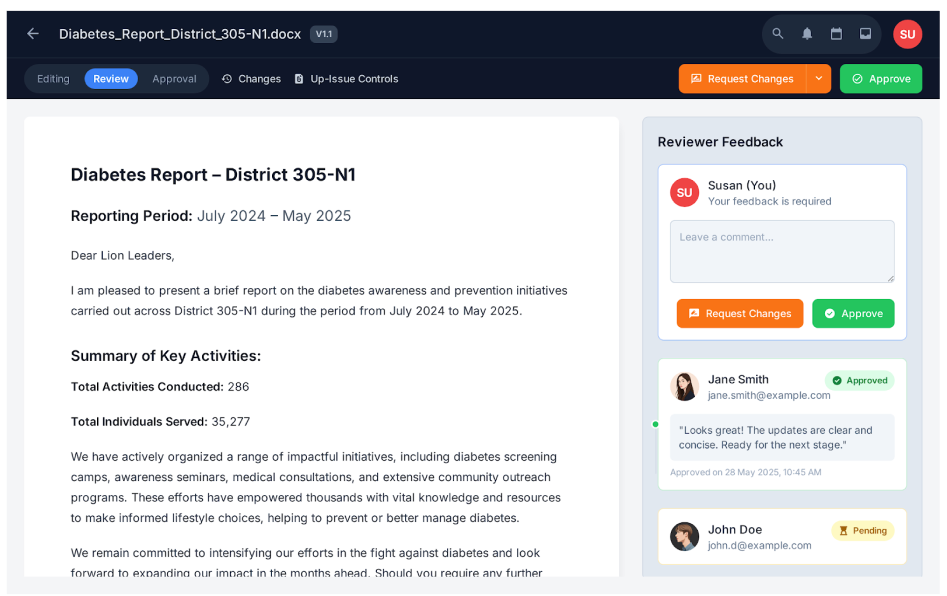
Task: Open the SU user avatar menu
Action: (907, 34)
